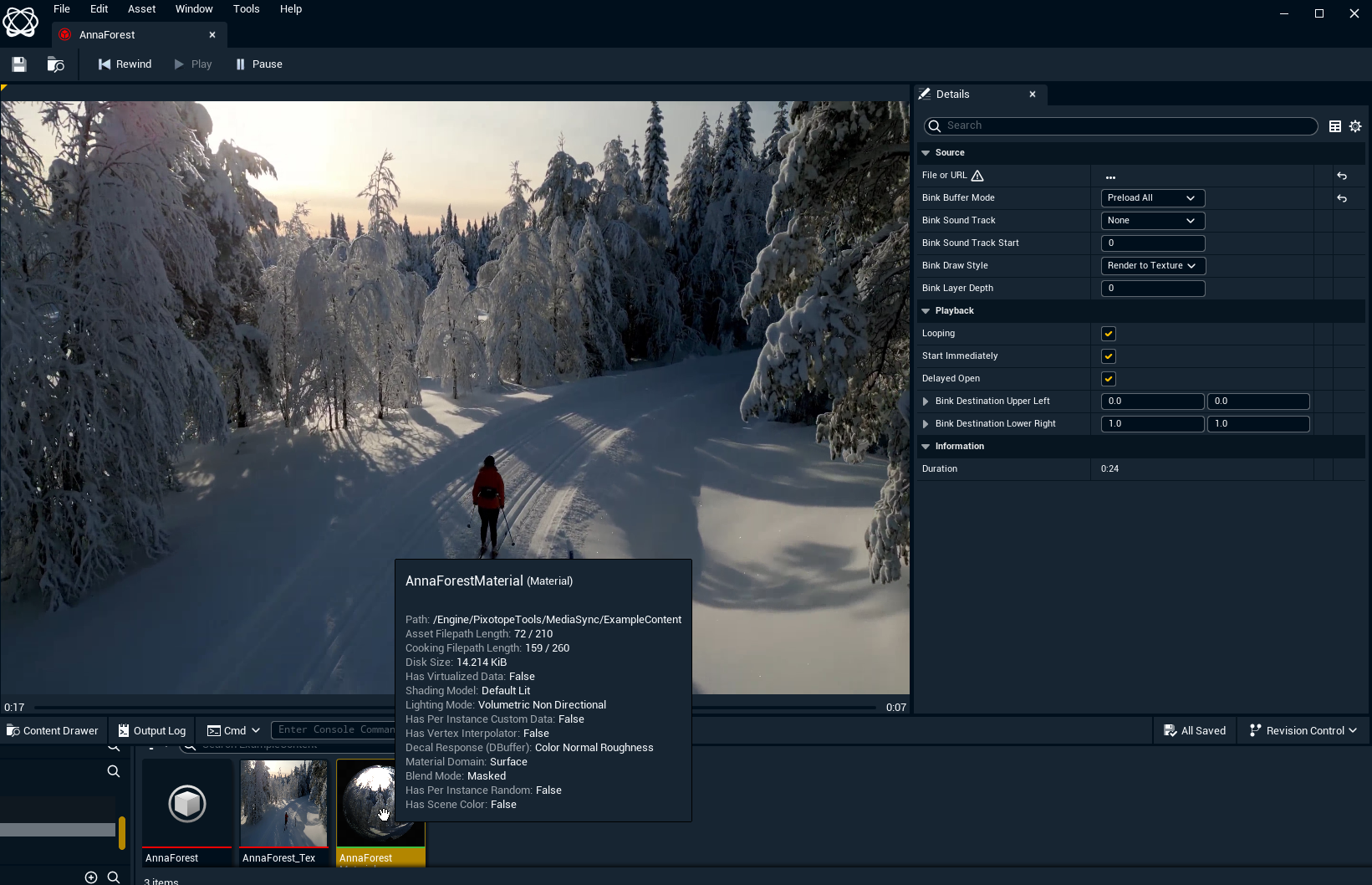Screen dimensions: 1372x885
Task: Open the Output Log panel
Action: click(151, 730)
